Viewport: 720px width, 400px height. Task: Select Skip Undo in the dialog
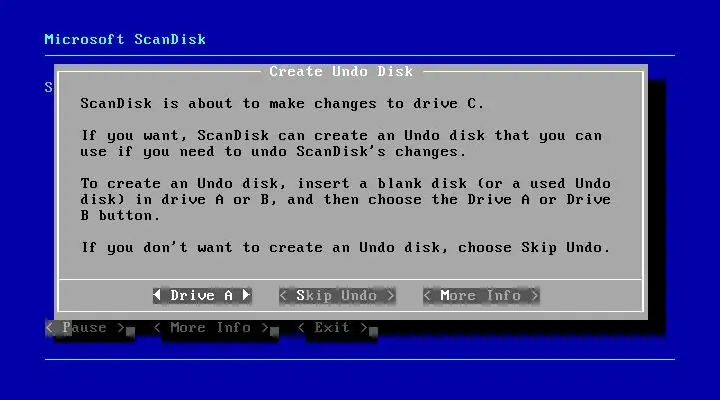tap(337, 295)
